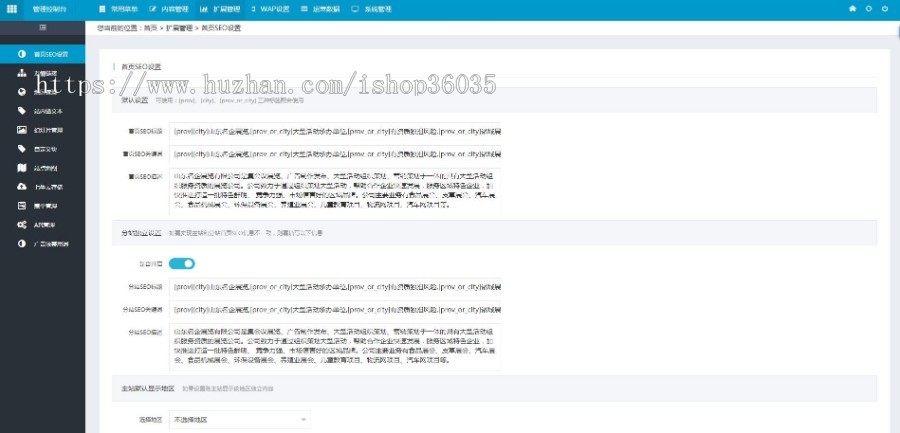Open 站内链文本 in the sidebar
This screenshot has width=900, height=433.
pos(42,111)
